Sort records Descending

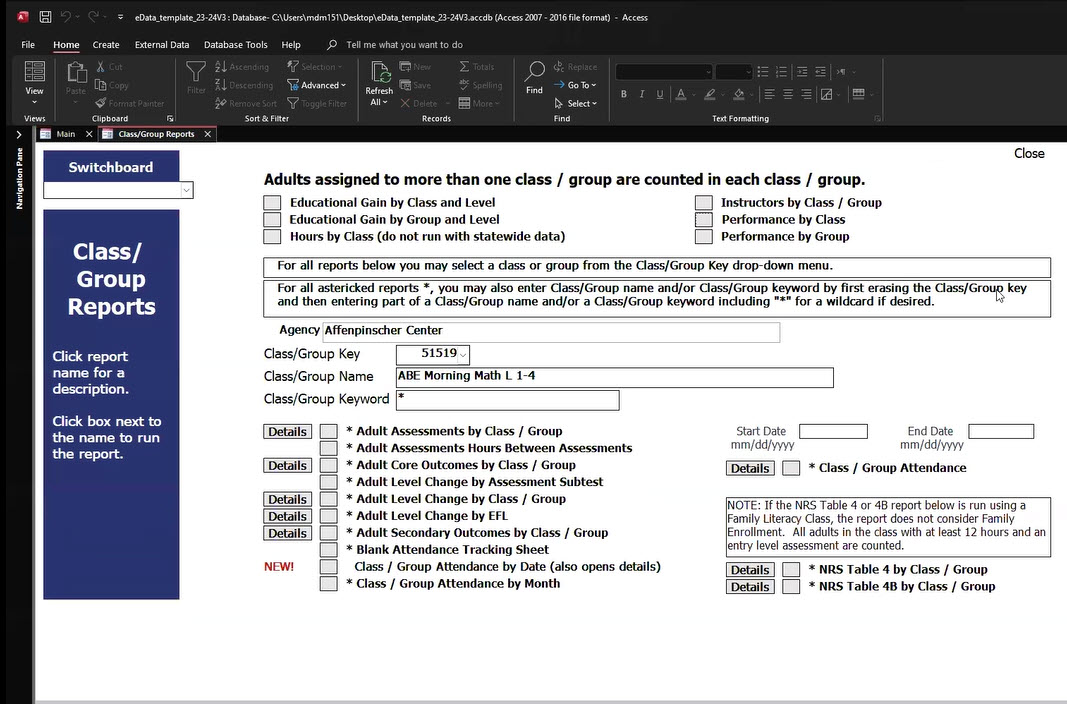(244, 85)
